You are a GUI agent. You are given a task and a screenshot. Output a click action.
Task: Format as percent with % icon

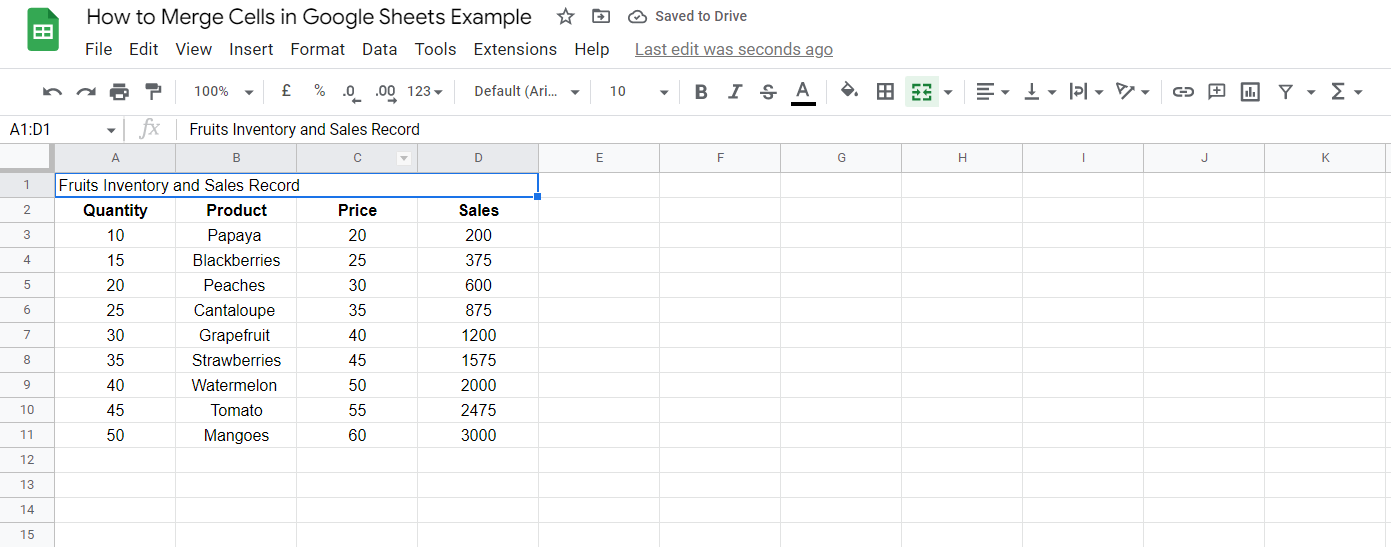[x=319, y=91]
